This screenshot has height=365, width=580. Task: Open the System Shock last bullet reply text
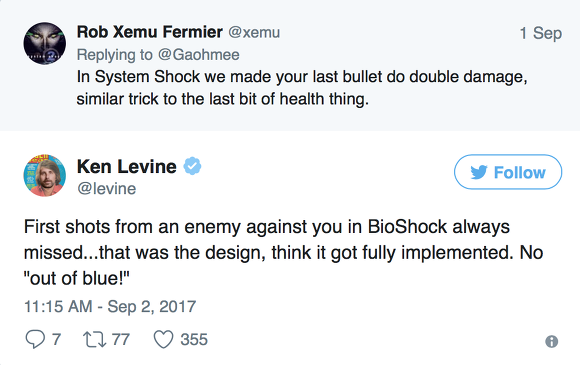point(302,88)
